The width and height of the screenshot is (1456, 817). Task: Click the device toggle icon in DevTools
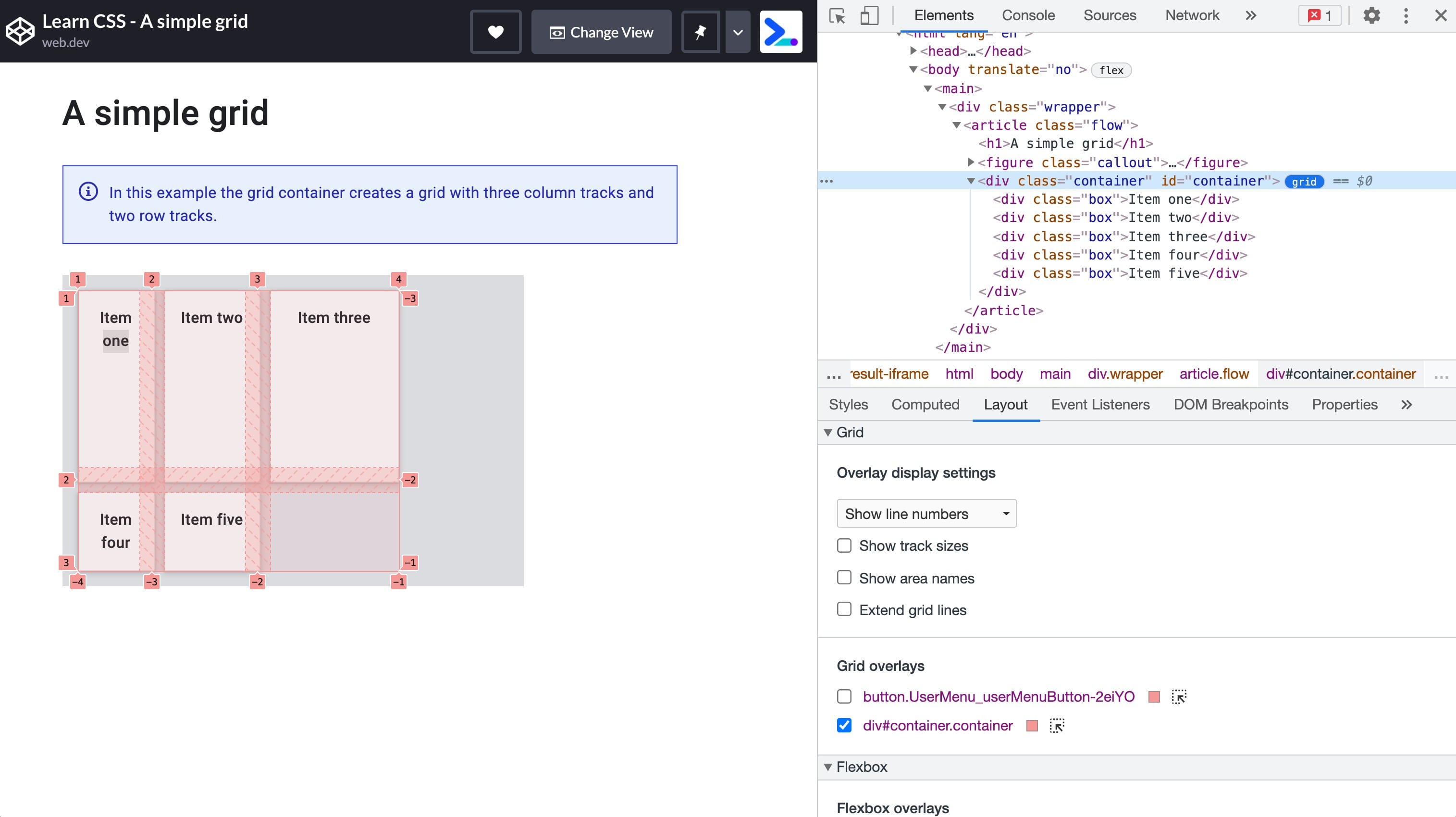click(869, 15)
